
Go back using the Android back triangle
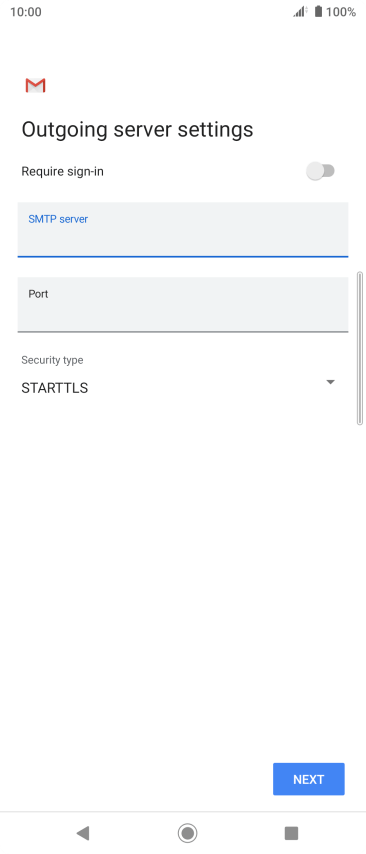coord(83,832)
